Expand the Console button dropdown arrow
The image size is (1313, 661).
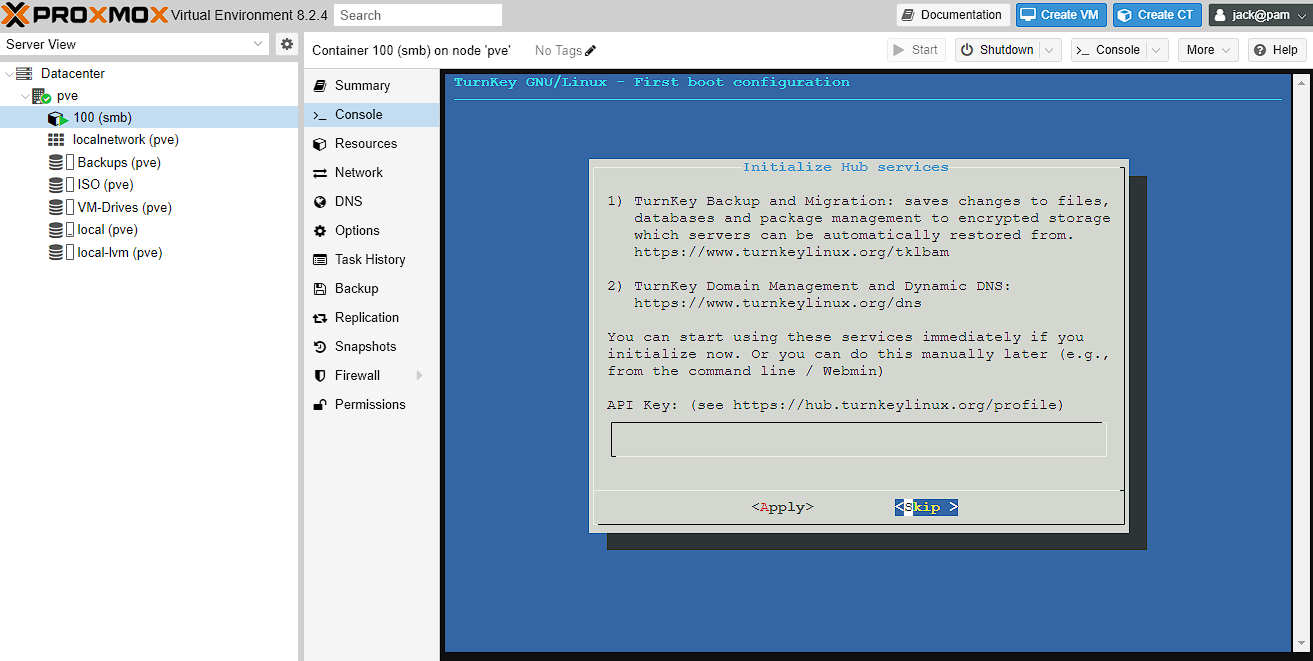[x=1157, y=50]
